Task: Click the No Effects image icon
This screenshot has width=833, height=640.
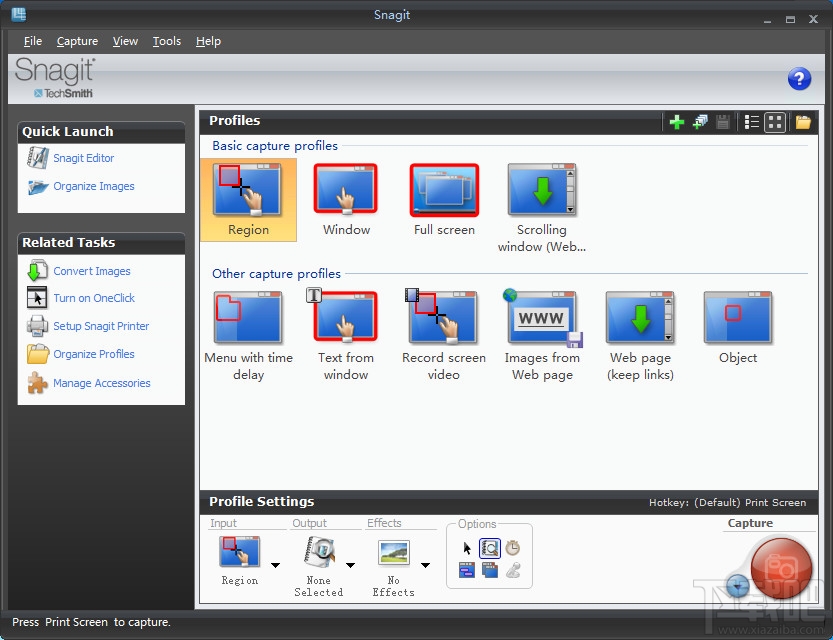Action: (x=394, y=552)
